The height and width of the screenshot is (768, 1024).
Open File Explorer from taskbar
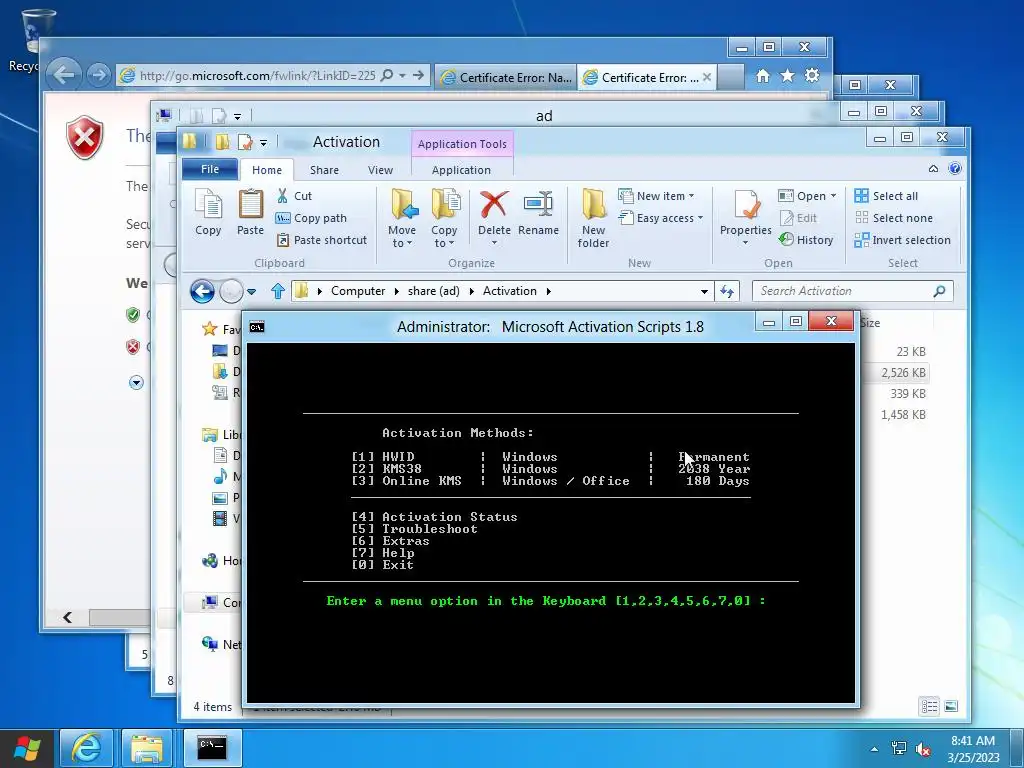[x=147, y=748]
